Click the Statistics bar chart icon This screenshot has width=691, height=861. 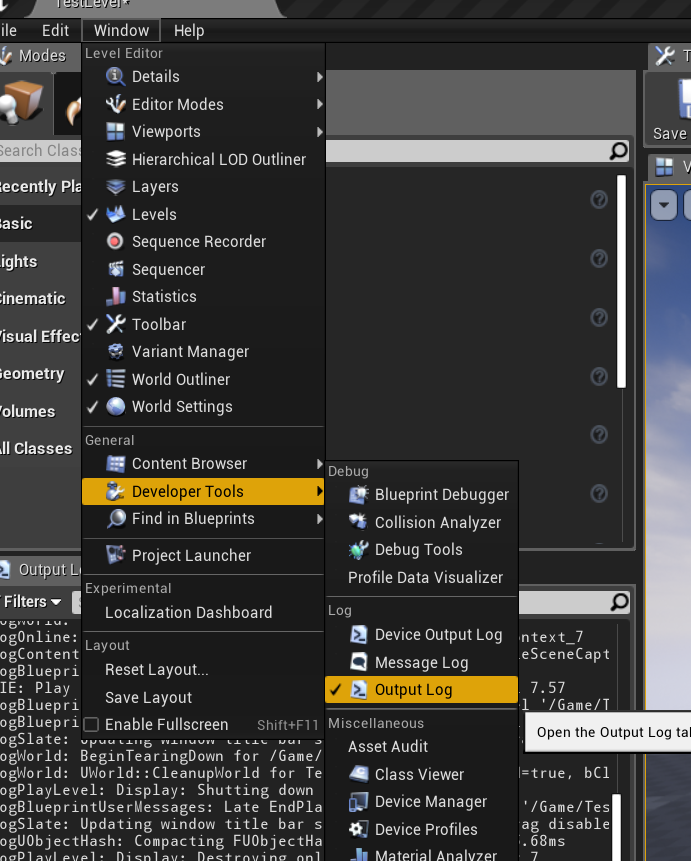click(x=115, y=297)
